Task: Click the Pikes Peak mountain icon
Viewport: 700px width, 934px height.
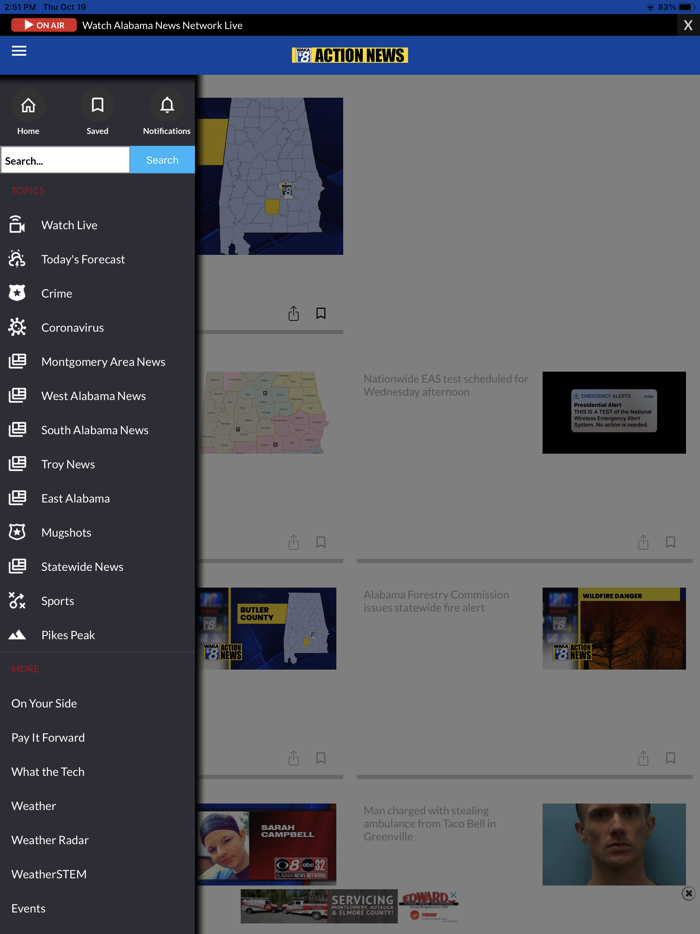Action: click(17, 634)
